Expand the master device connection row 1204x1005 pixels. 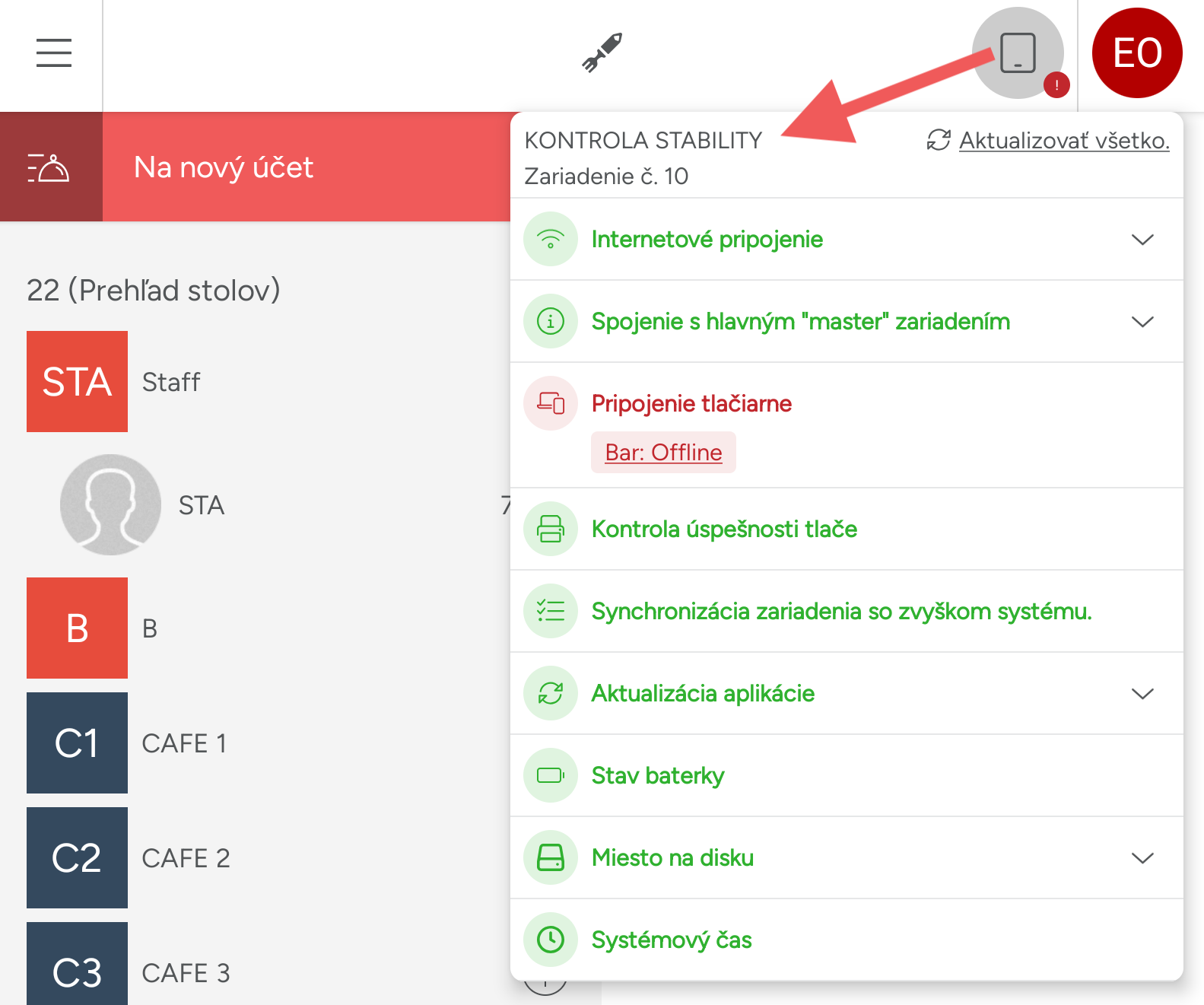coord(1142,322)
